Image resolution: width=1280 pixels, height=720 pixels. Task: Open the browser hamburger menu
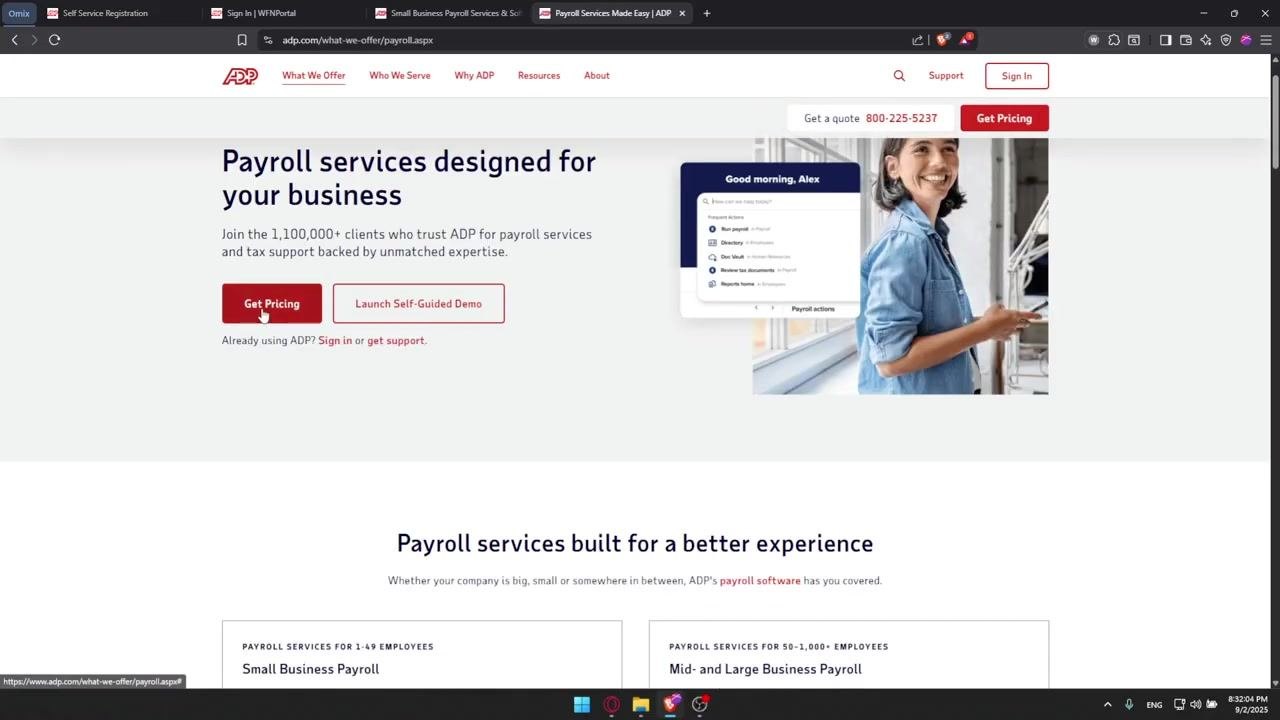coord(1266,40)
